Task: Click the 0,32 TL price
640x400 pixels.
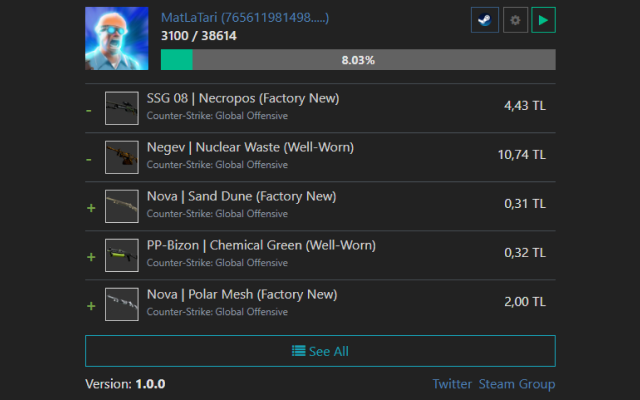Action: tap(525, 253)
